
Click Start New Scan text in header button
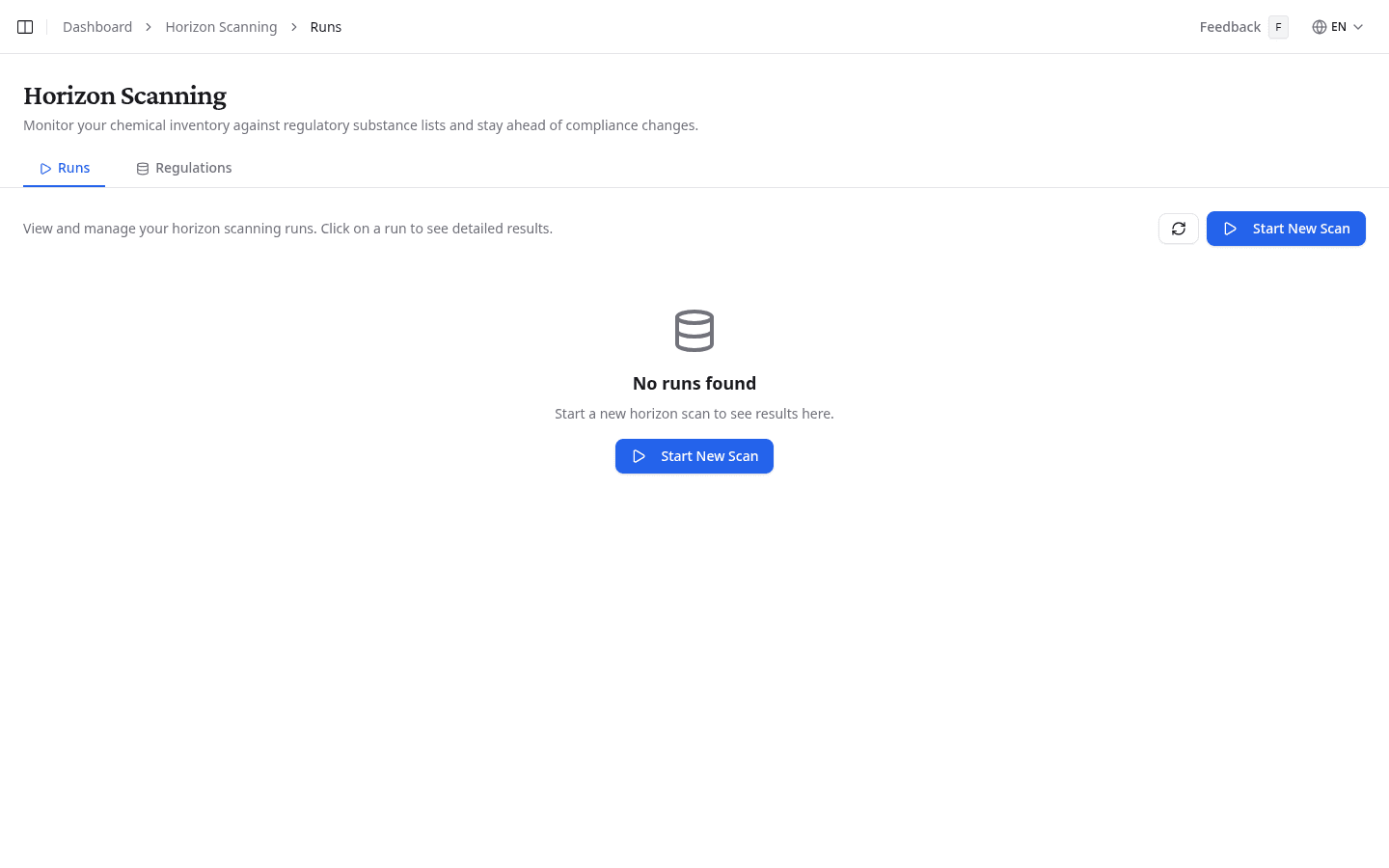(x=1300, y=229)
